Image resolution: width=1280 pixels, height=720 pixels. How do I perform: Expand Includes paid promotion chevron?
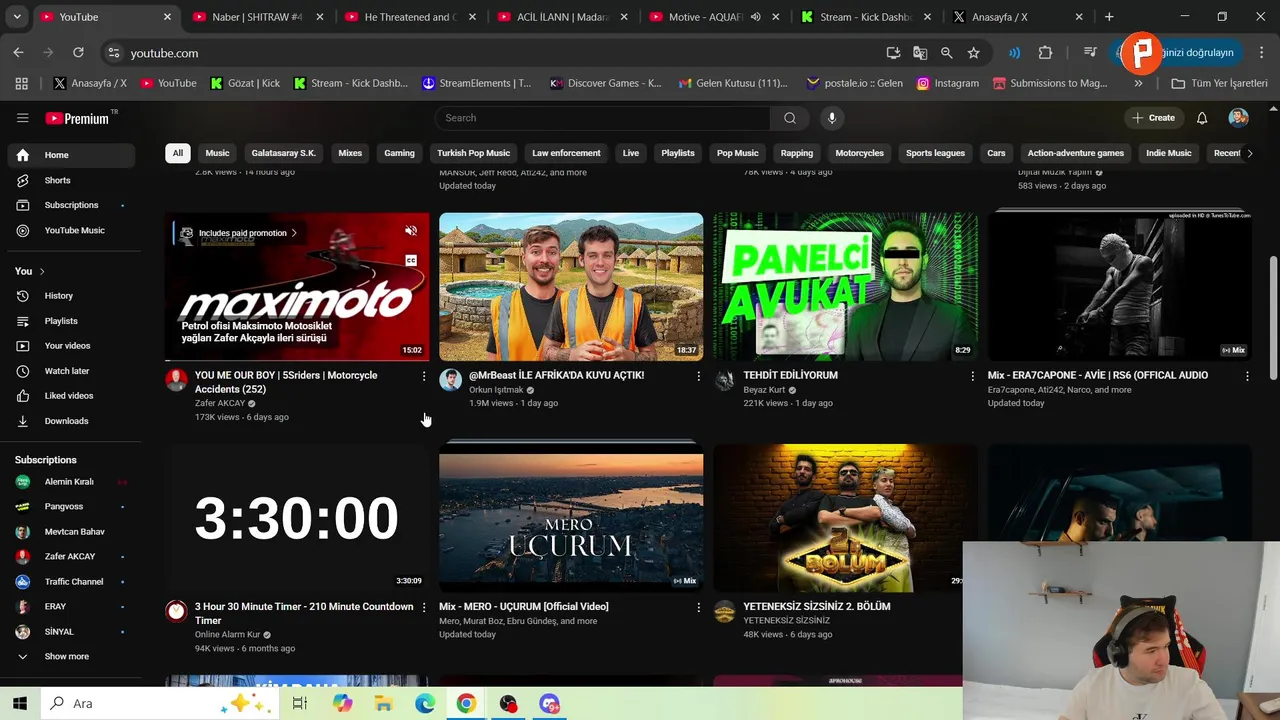coord(294,233)
